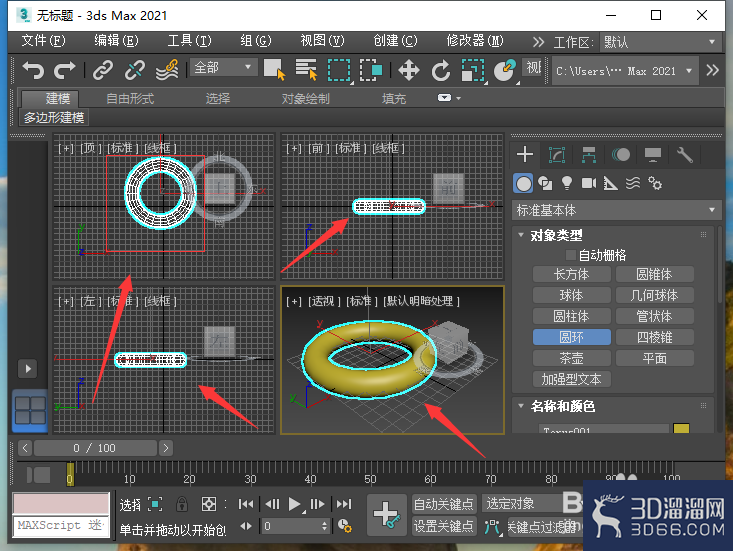The width and height of the screenshot is (733, 551).
Task: Open the Create panel tab
Action: pyautogui.click(x=525, y=154)
